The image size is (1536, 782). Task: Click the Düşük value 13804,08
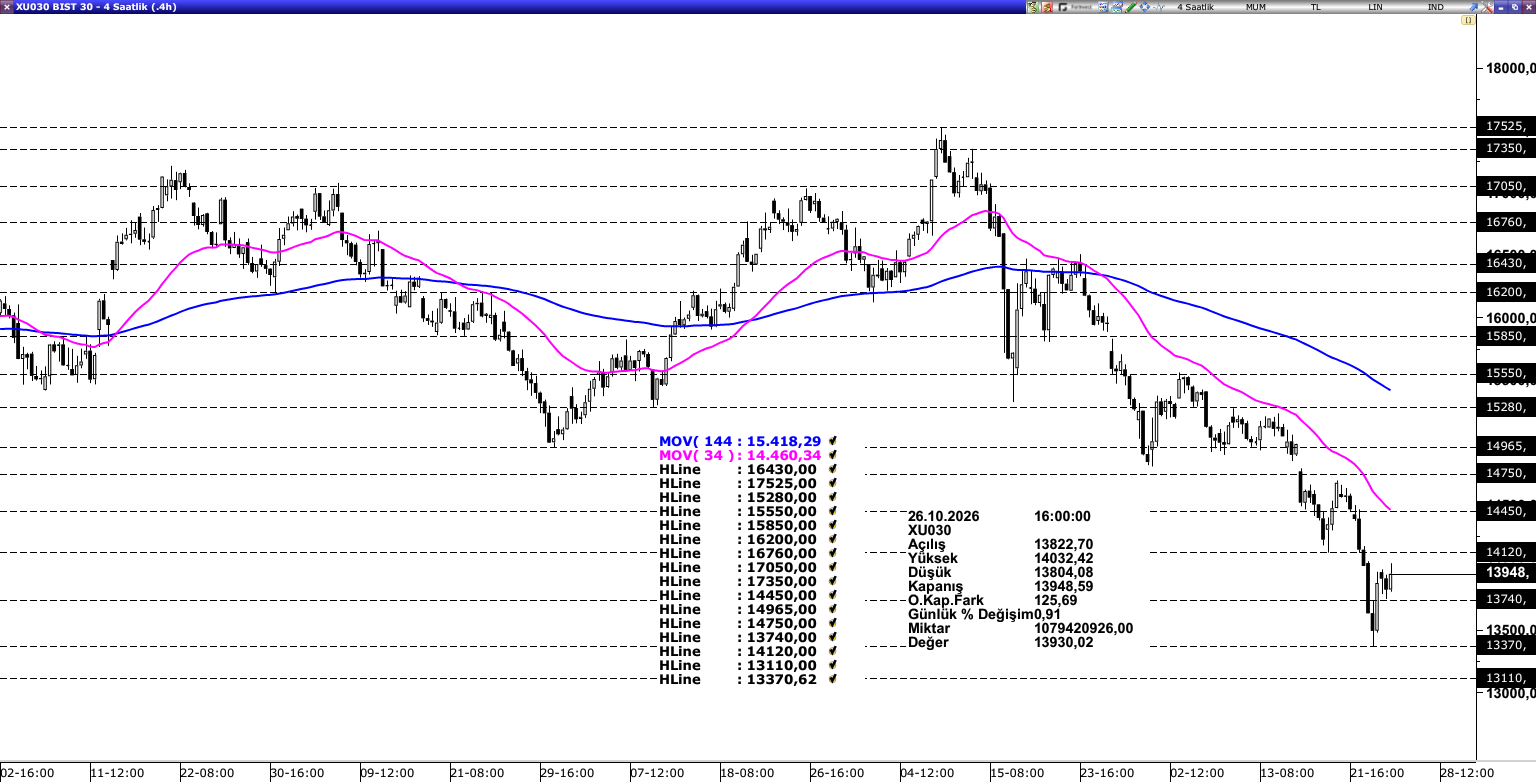pos(1064,573)
